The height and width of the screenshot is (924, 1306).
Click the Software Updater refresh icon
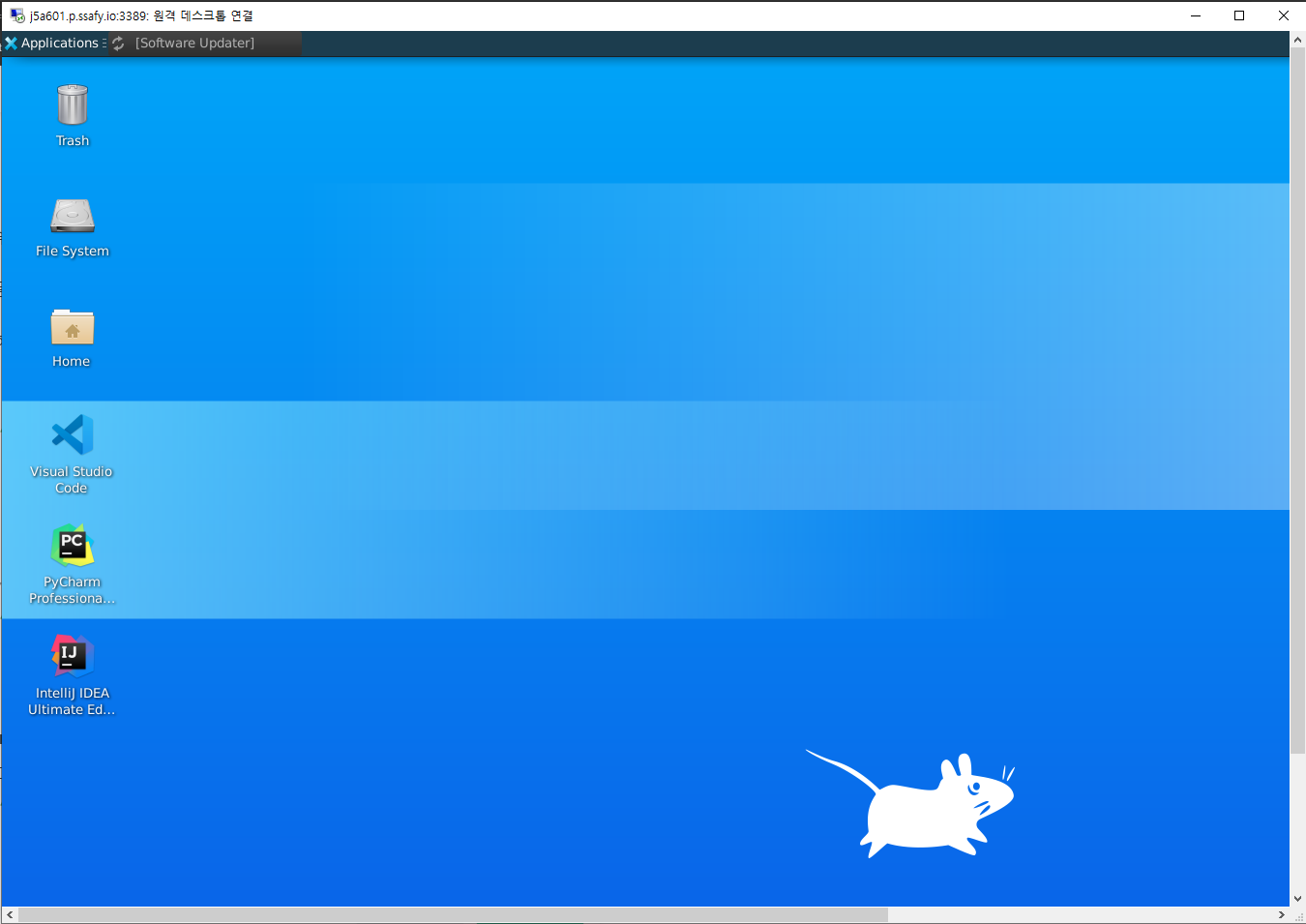[x=118, y=44]
